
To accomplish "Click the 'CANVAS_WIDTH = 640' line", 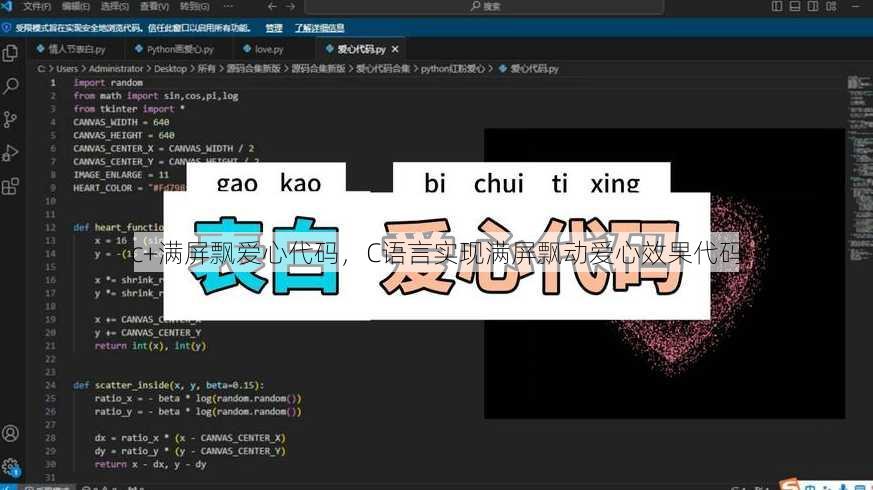I will tap(121, 122).
